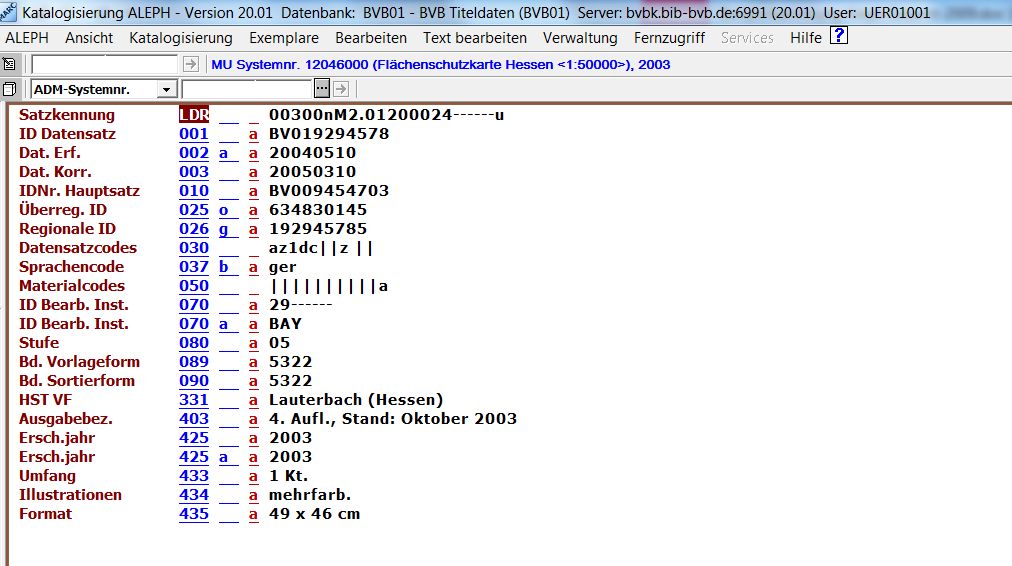
Task: Click field tag 403 for Ausgabebez.
Action: coord(194,419)
